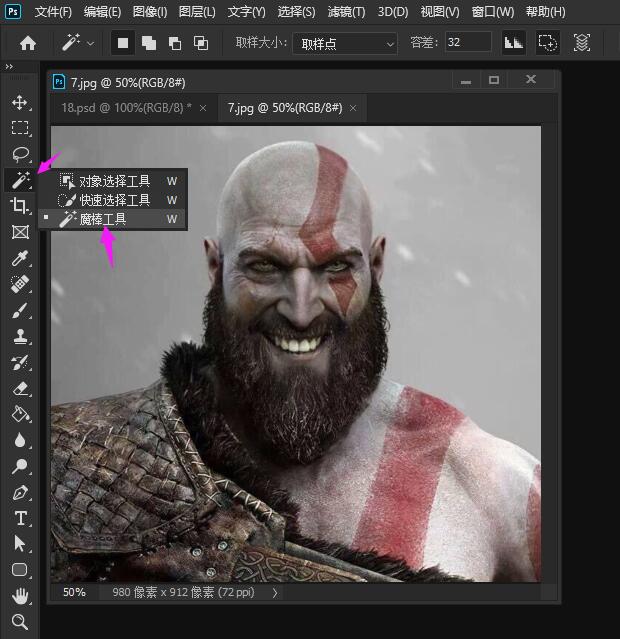
Task: Go to the Home screen
Action: click(28, 43)
